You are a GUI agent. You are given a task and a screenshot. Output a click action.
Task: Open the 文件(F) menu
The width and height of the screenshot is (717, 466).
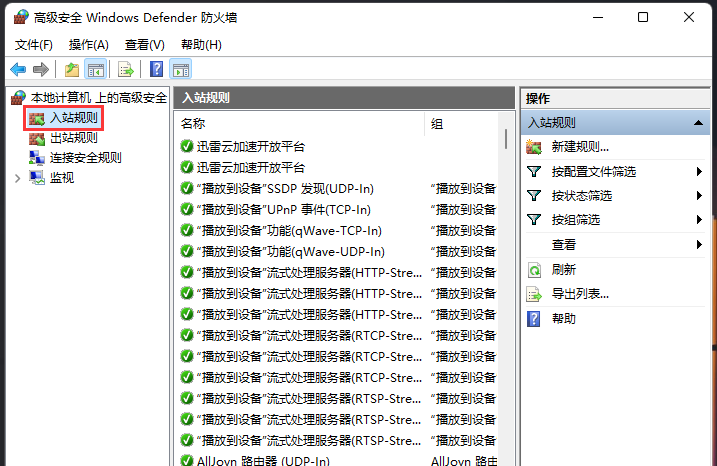34,45
